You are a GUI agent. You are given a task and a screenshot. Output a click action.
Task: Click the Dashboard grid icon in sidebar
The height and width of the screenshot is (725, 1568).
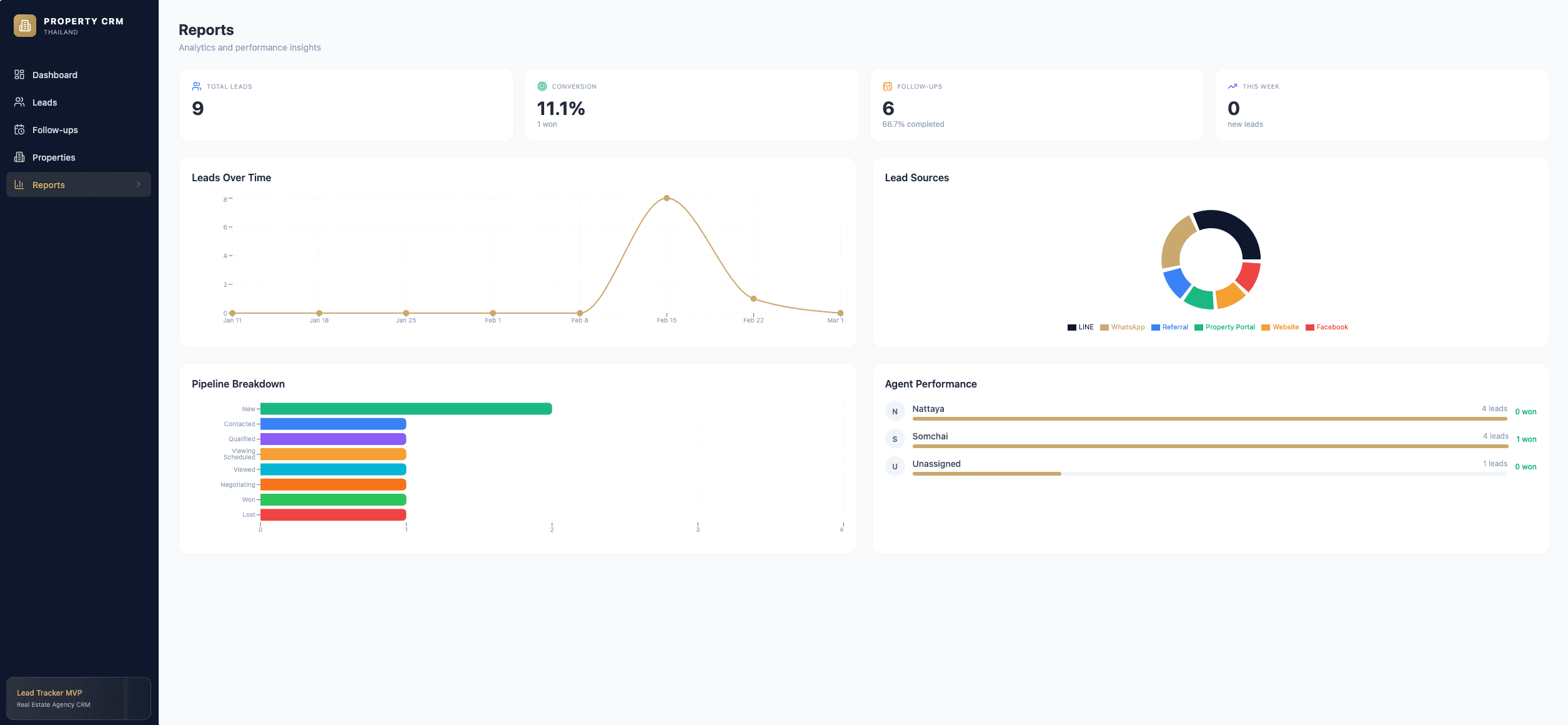point(19,74)
